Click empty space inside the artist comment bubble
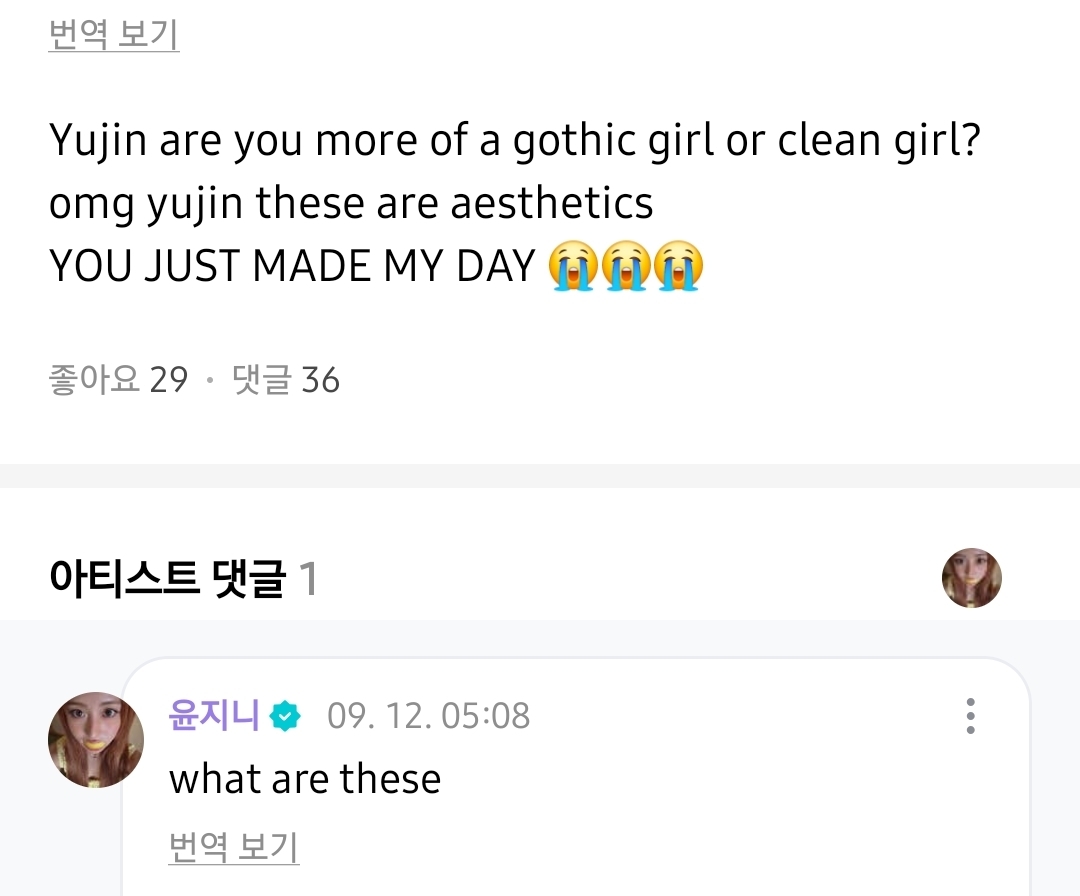Image resolution: width=1080 pixels, height=896 pixels. 700,800
